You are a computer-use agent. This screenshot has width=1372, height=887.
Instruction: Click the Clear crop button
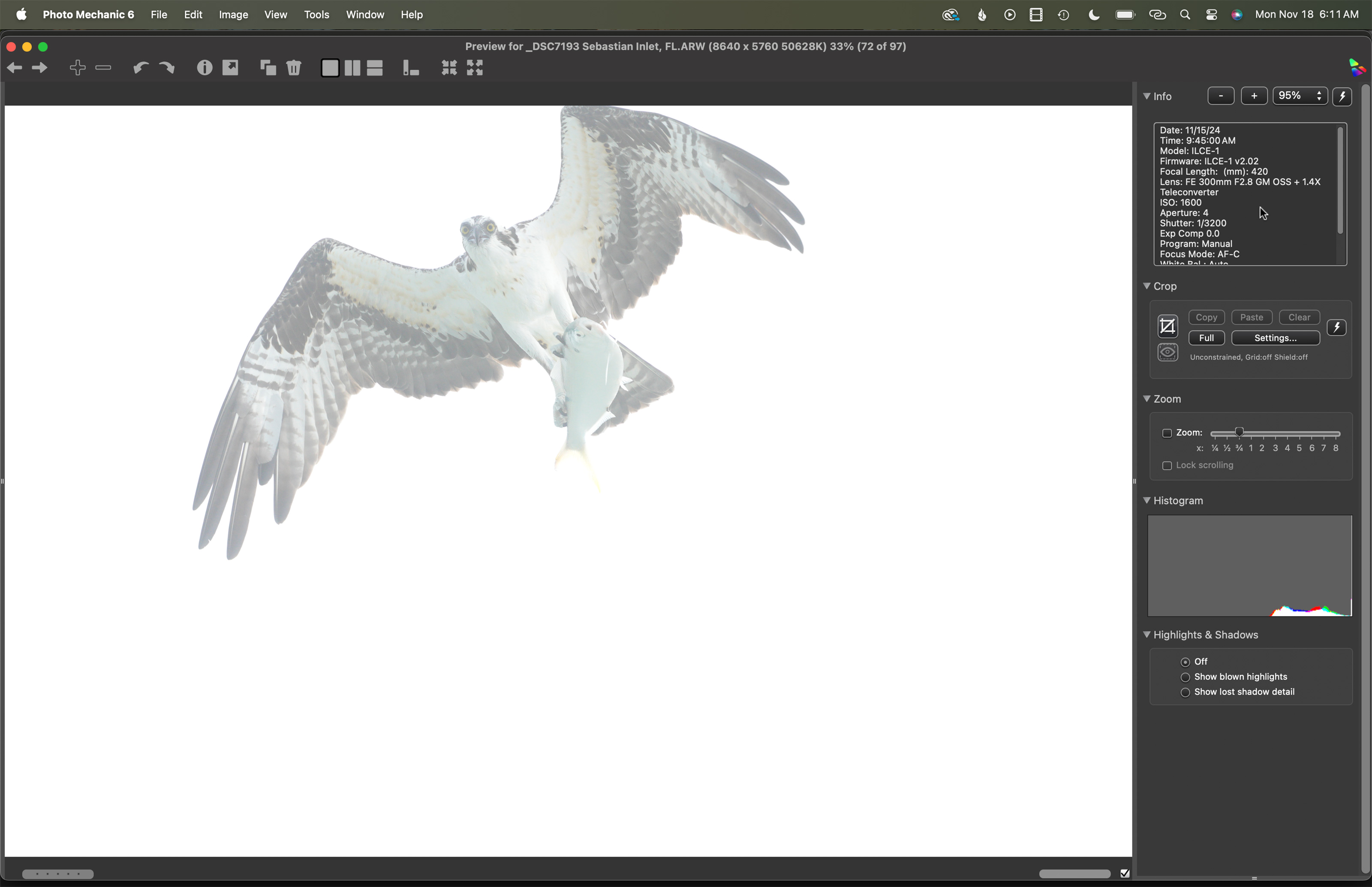click(x=1300, y=317)
